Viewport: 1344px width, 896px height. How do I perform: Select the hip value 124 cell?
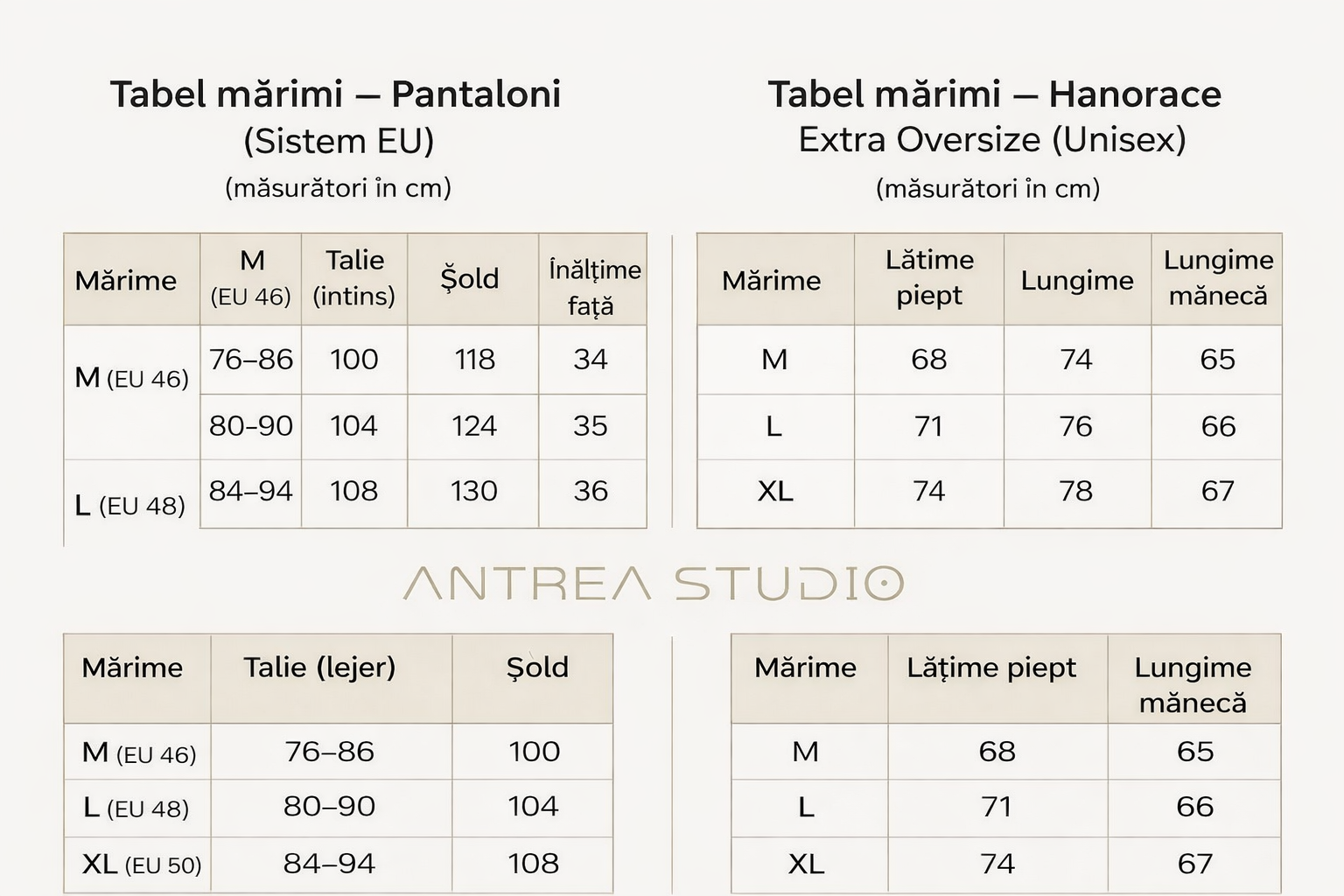coord(473,426)
